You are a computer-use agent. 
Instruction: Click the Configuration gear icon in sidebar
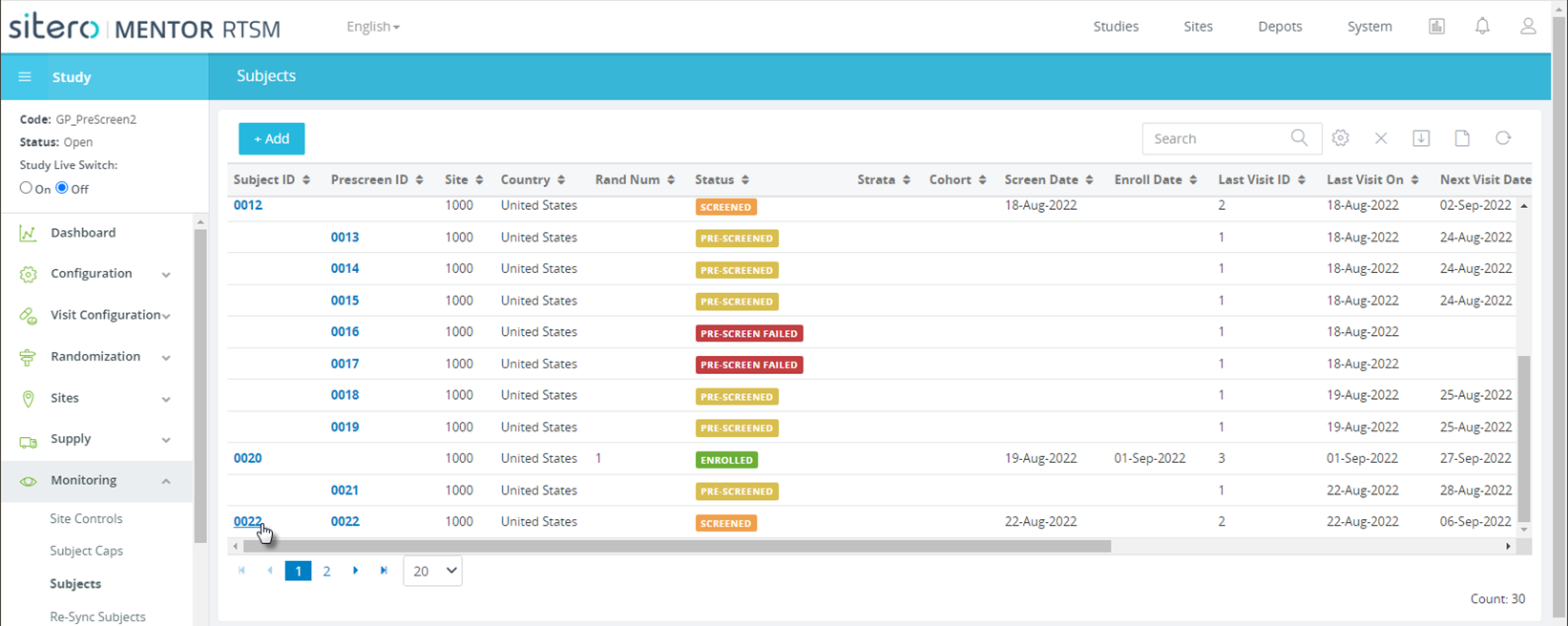28,274
